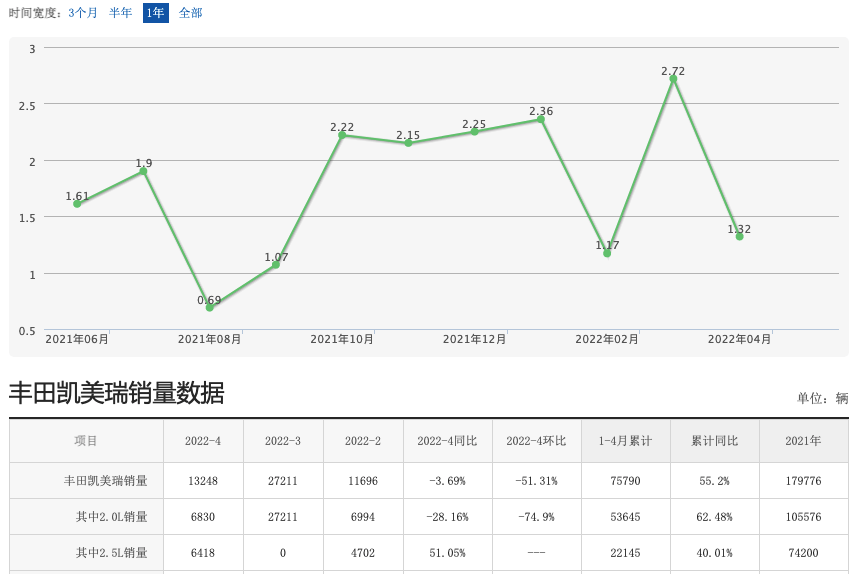Click the 2022-4环比 column header
The height and width of the screenshot is (574, 852).
537,441
